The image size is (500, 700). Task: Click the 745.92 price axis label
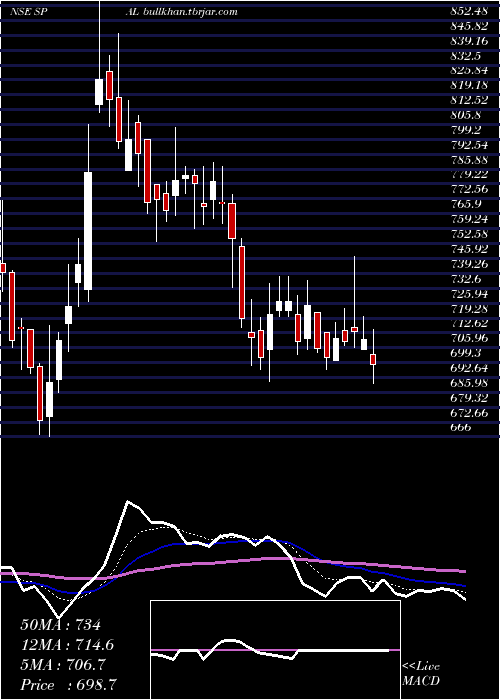468,249
